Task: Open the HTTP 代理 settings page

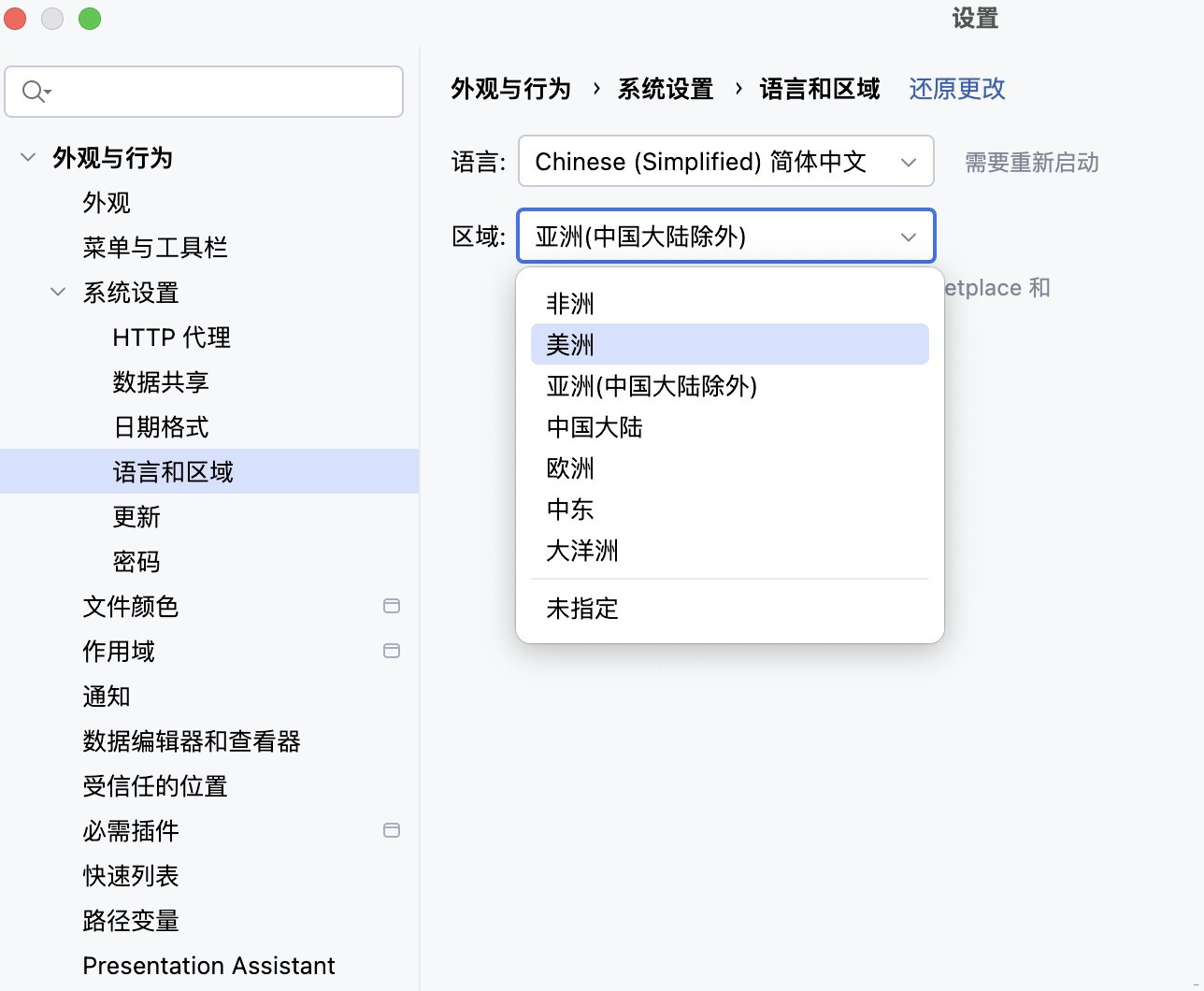Action: pos(171,338)
